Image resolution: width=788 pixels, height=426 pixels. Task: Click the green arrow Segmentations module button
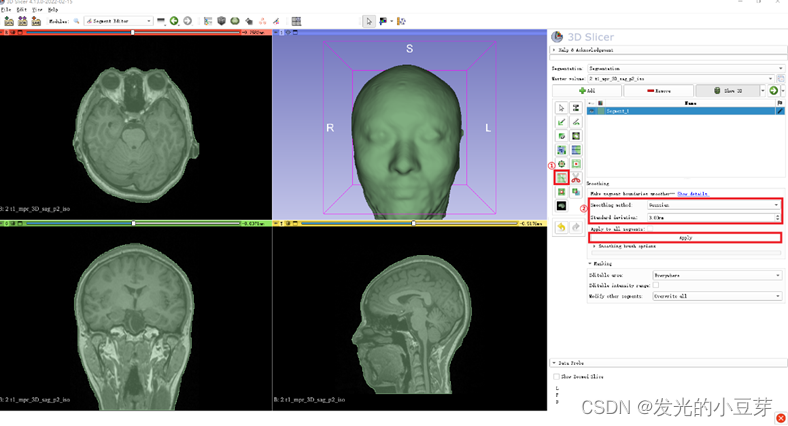click(773, 90)
